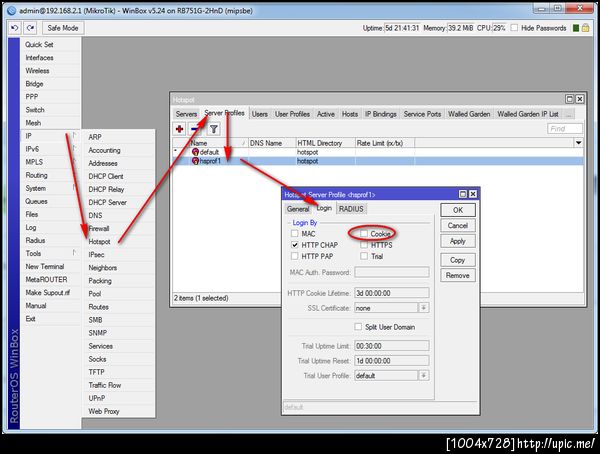
Task: Click the filter funnel icon in Hotspot window
Action: coord(214,129)
